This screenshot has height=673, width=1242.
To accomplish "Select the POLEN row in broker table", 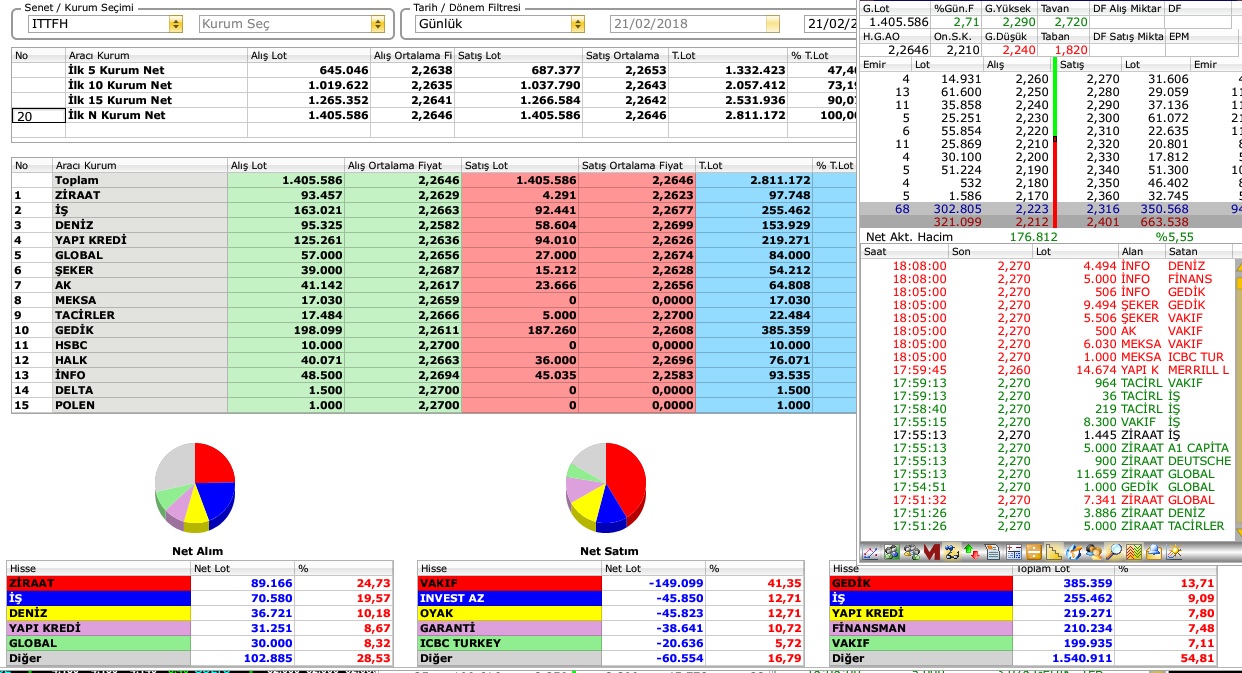I will (x=434, y=405).
